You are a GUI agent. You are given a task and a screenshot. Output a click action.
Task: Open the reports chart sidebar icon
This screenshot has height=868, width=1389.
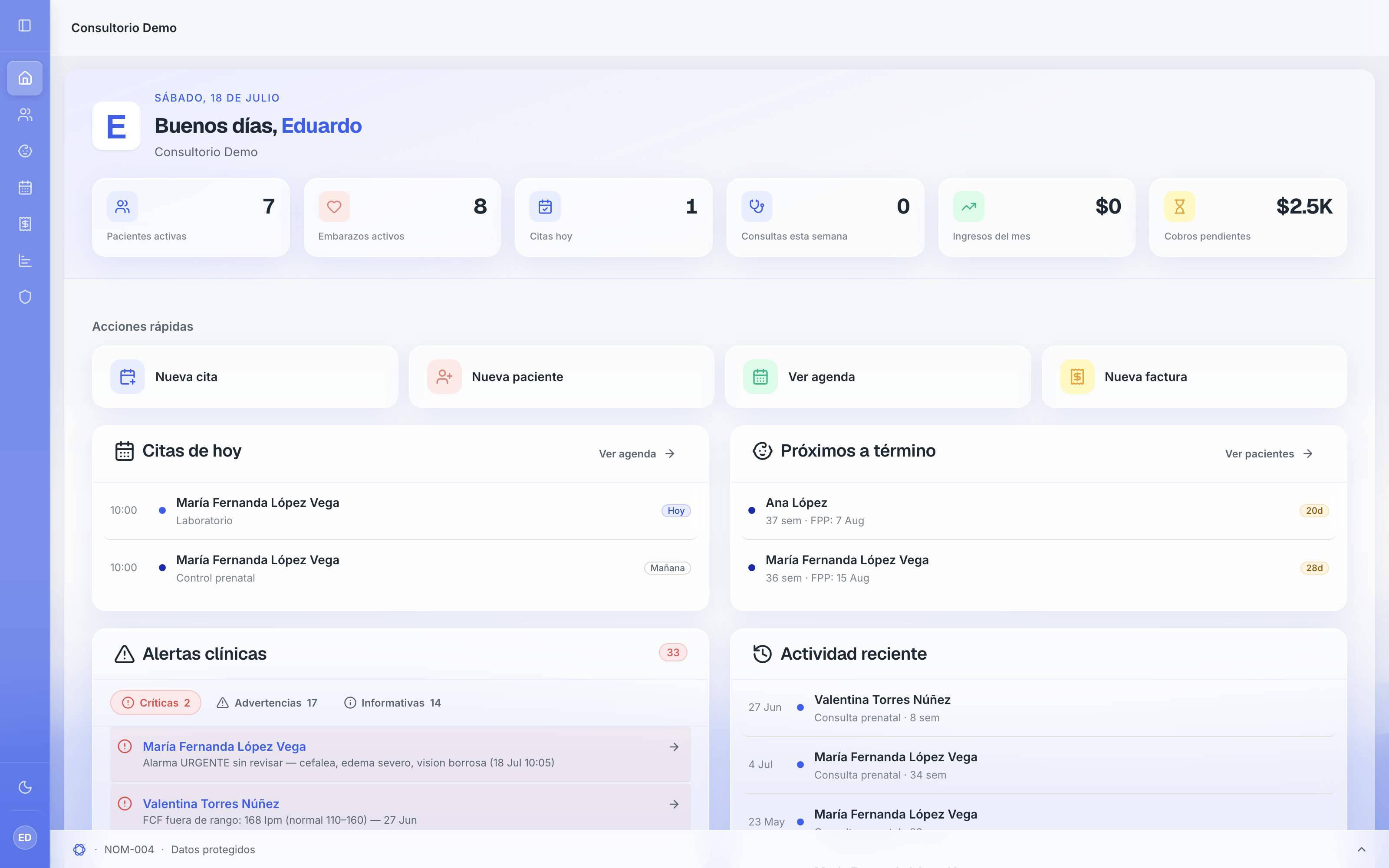pyautogui.click(x=25, y=261)
